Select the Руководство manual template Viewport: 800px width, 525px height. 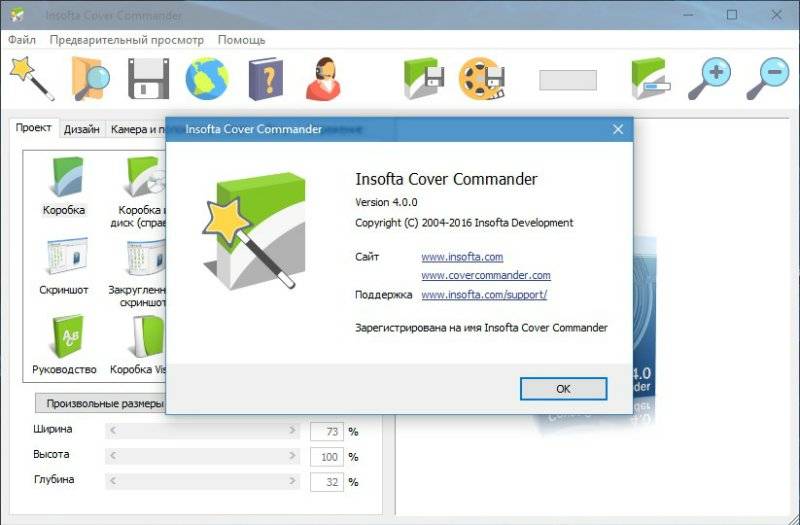[64, 345]
